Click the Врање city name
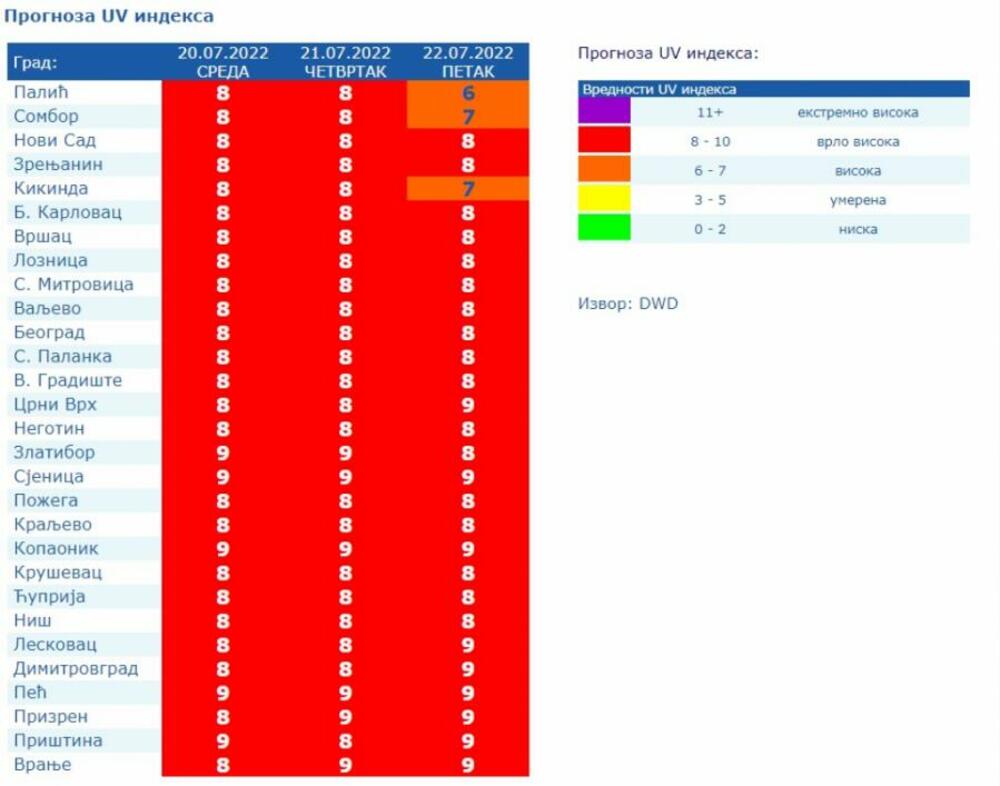The image size is (1000, 786). pos(42,764)
